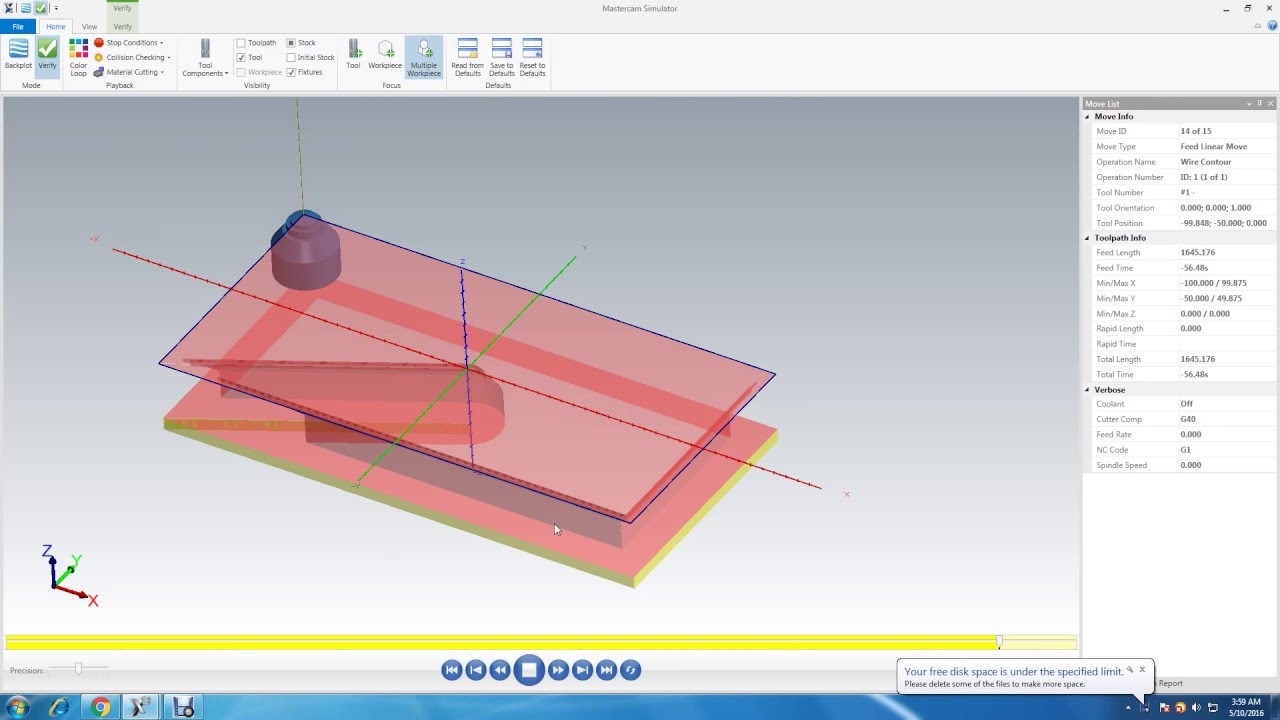Open the Report tab

coord(1170,684)
